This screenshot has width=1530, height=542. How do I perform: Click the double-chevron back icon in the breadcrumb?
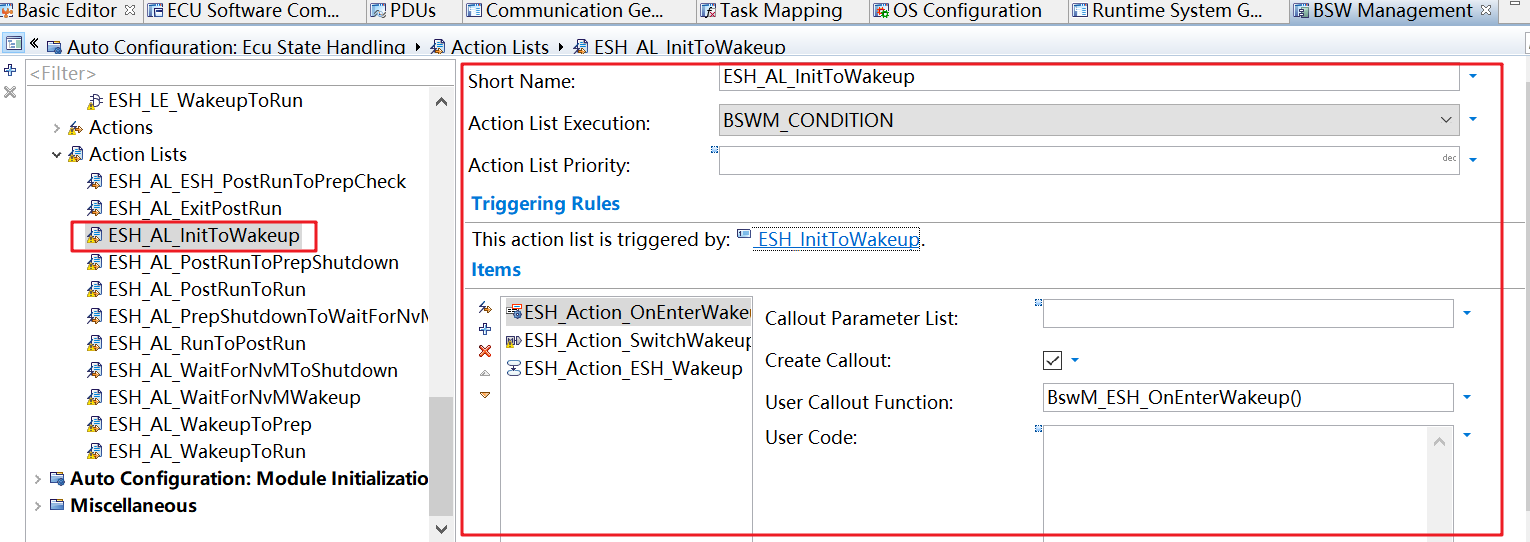(34, 45)
